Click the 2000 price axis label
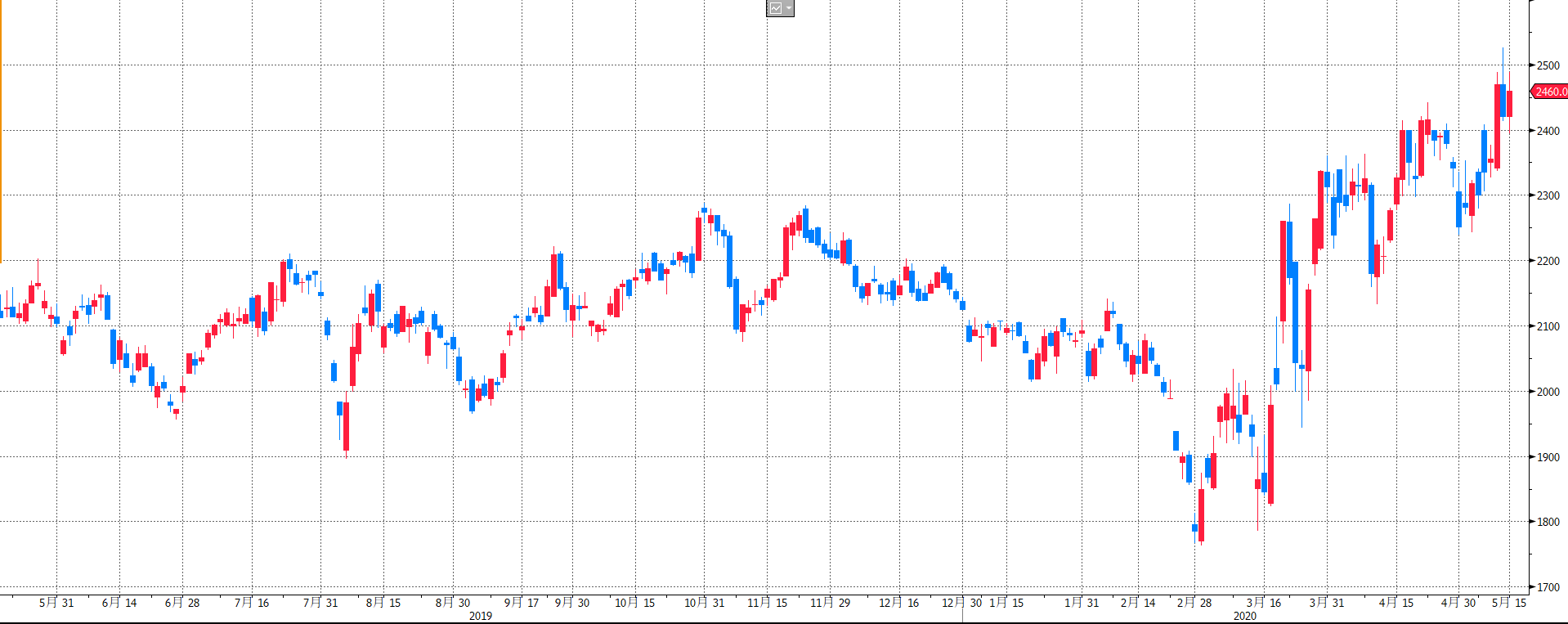Viewport: 1568px width, 624px height. pos(1548,392)
